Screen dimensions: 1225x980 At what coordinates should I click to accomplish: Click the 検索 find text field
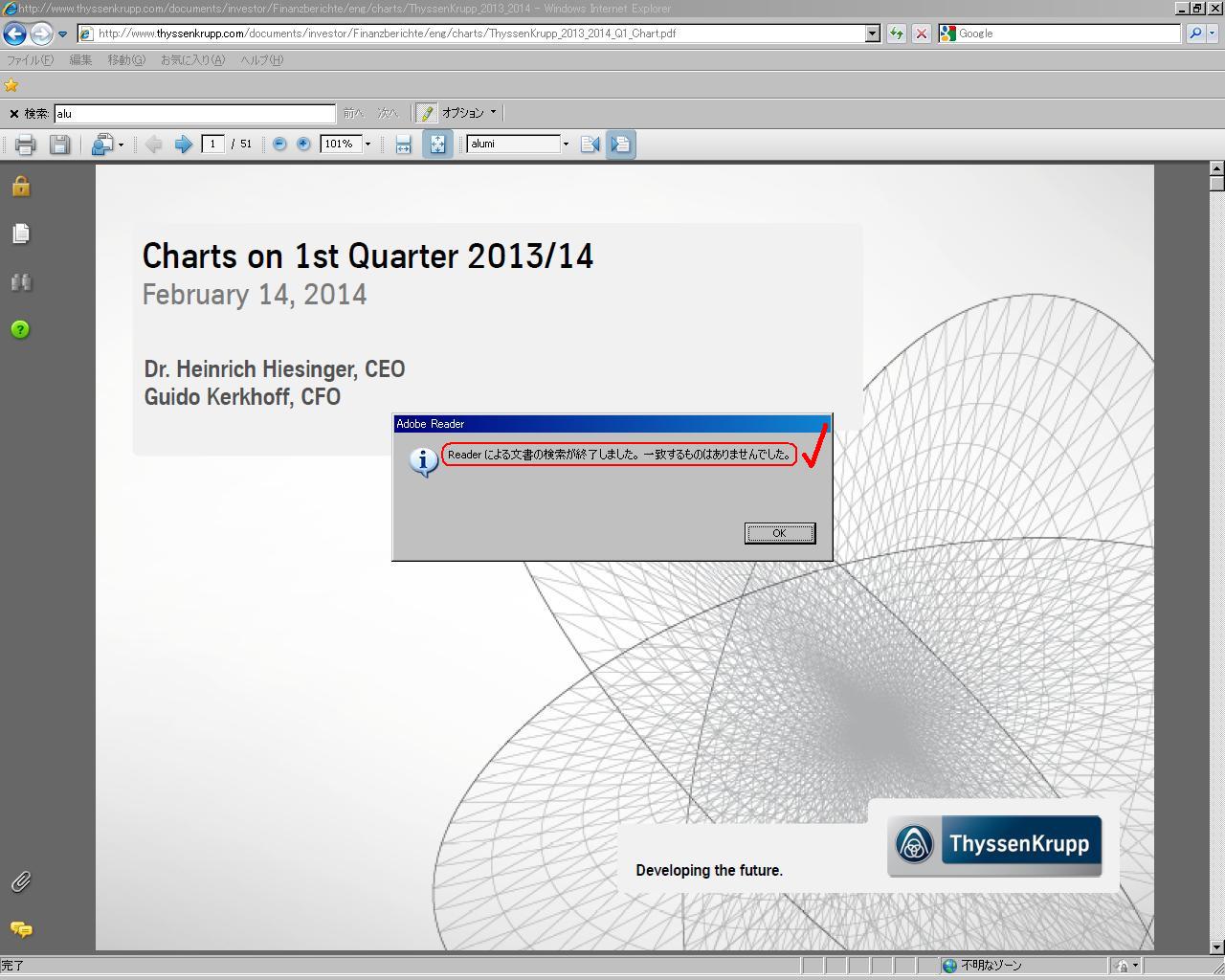point(194,113)
